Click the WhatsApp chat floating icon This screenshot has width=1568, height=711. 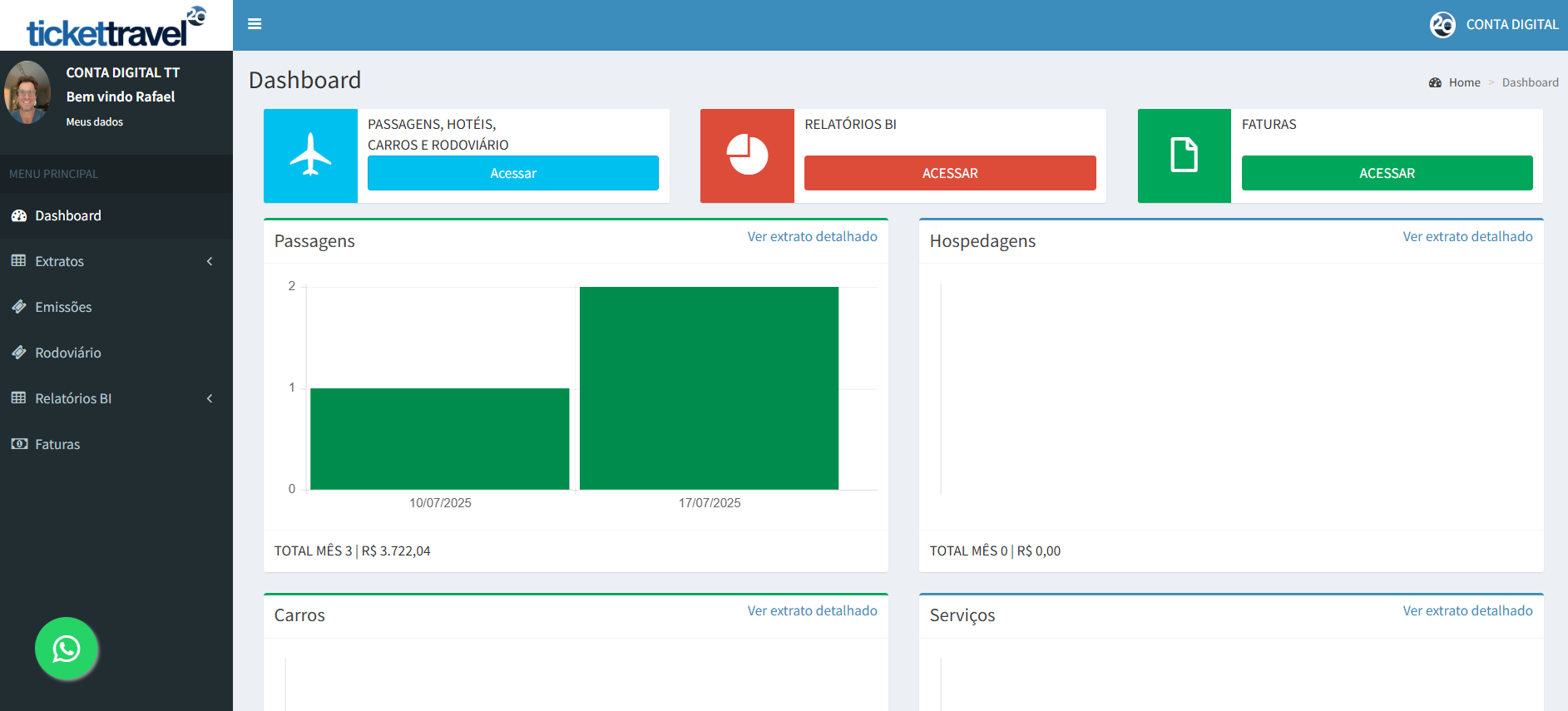[x=67, y=649]
